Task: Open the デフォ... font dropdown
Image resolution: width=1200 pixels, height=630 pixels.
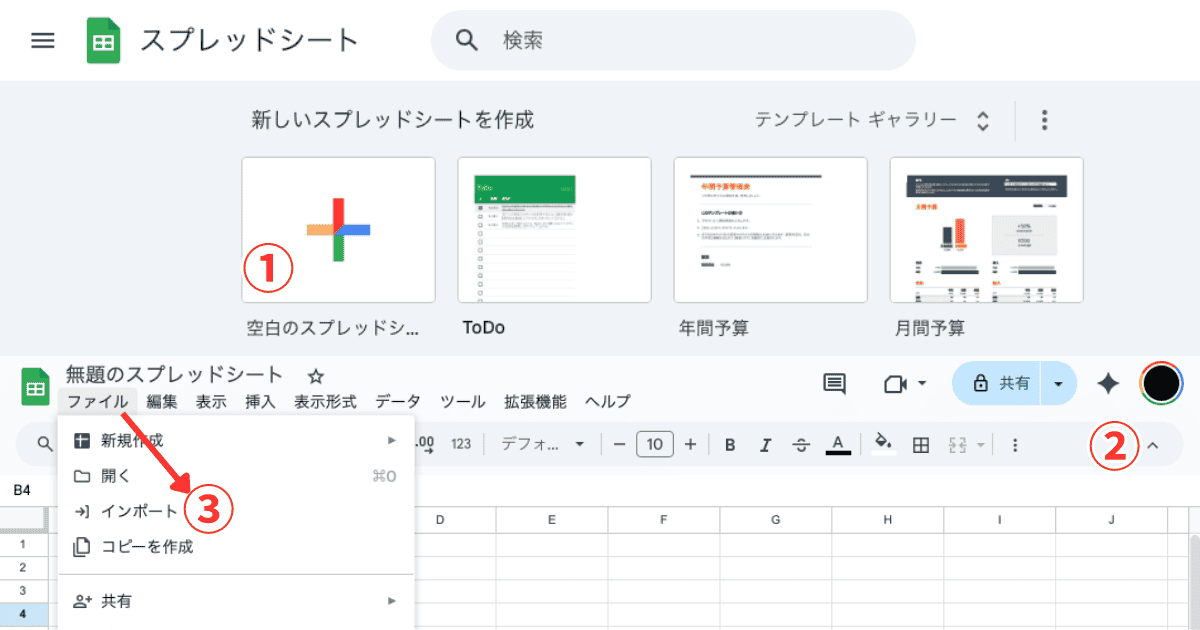Action: (x=542, y=445)
